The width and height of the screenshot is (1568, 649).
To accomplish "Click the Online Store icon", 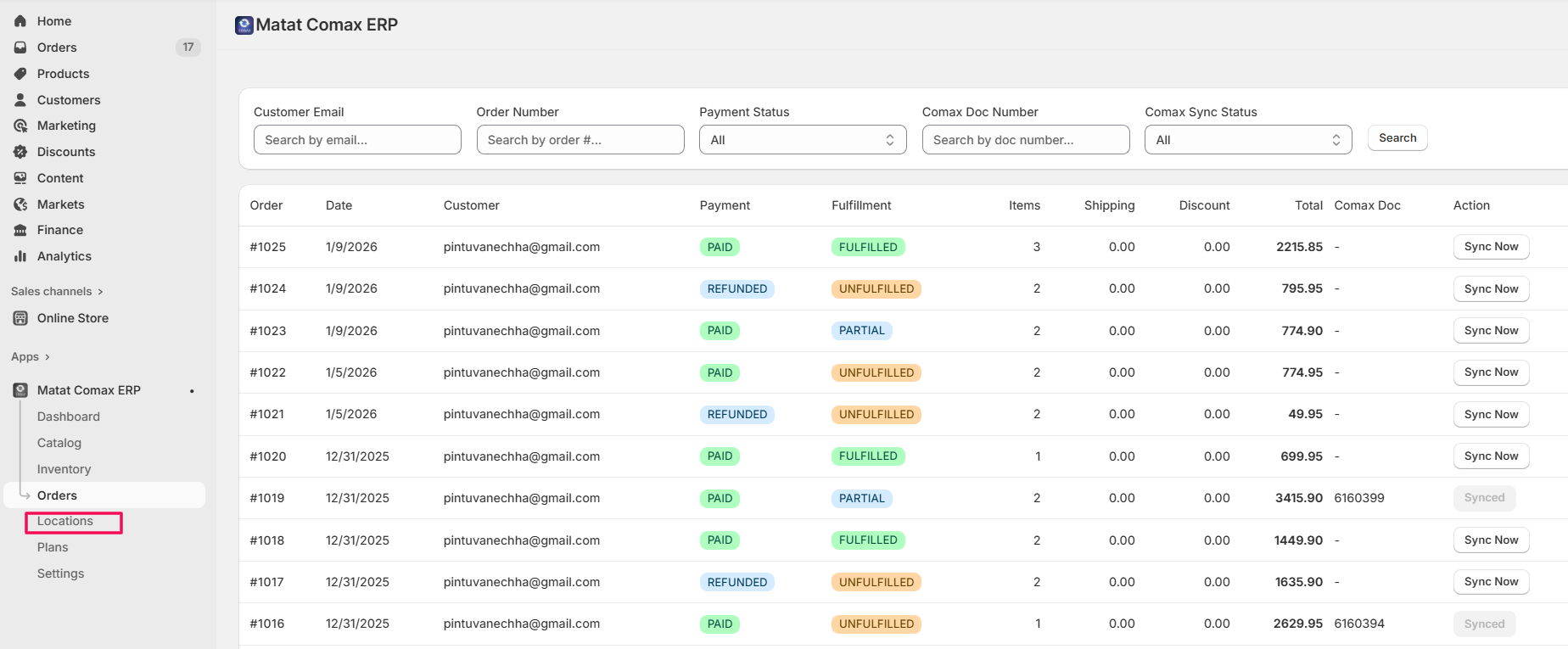I will pyautogui.click(x=20, y=318).
